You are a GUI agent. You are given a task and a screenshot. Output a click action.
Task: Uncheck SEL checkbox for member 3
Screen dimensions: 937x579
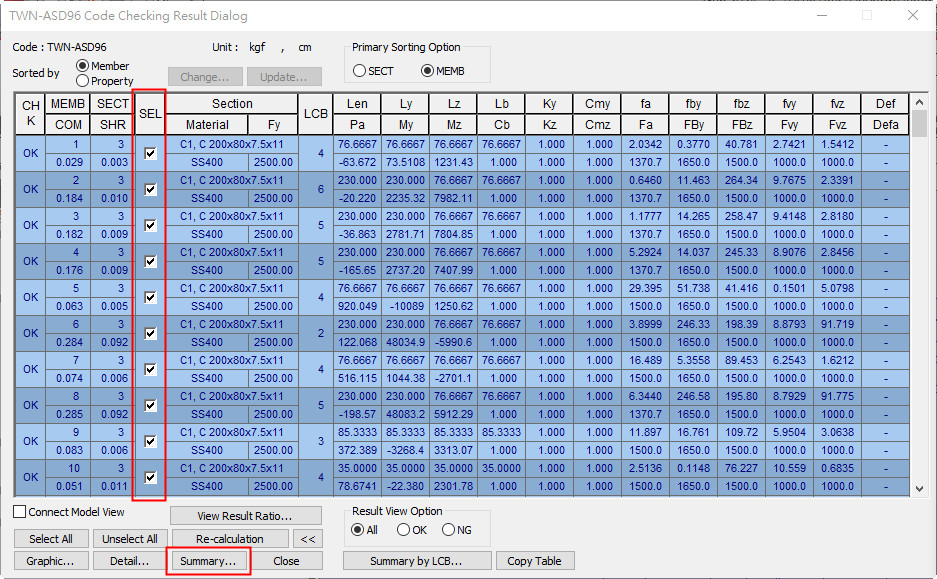[x=151, y=225]
